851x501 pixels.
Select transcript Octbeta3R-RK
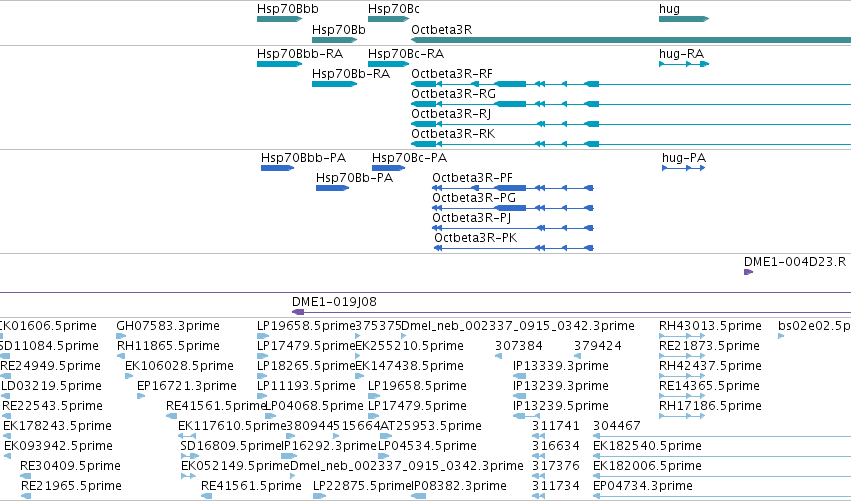631,144
